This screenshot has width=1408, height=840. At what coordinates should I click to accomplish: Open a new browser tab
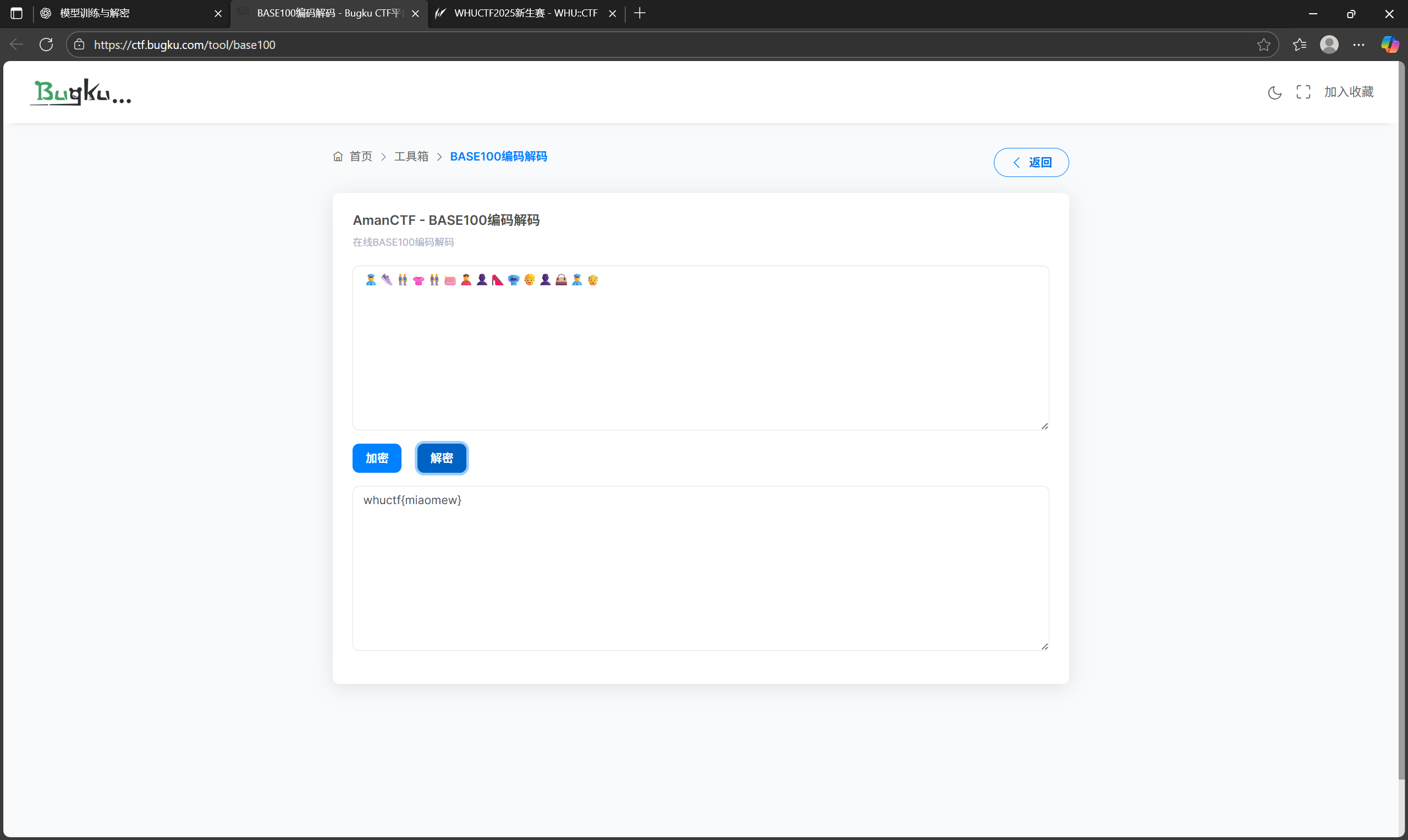pos(640,13)
